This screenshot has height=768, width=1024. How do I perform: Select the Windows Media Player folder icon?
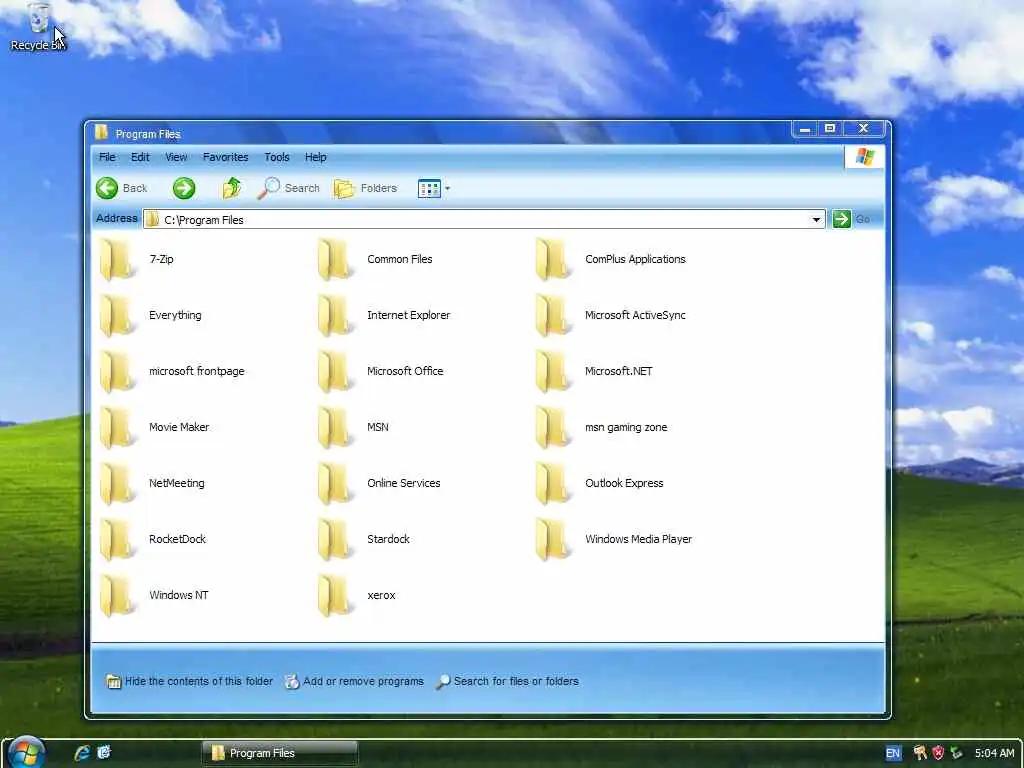tap(554, 540)
